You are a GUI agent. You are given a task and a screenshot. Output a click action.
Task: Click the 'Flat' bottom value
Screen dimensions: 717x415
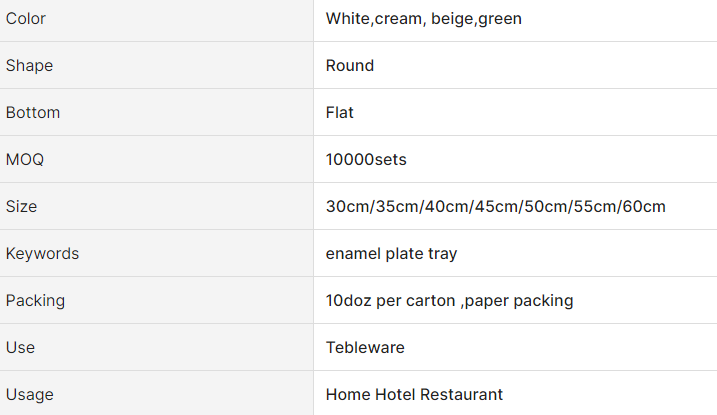[340, 113]
